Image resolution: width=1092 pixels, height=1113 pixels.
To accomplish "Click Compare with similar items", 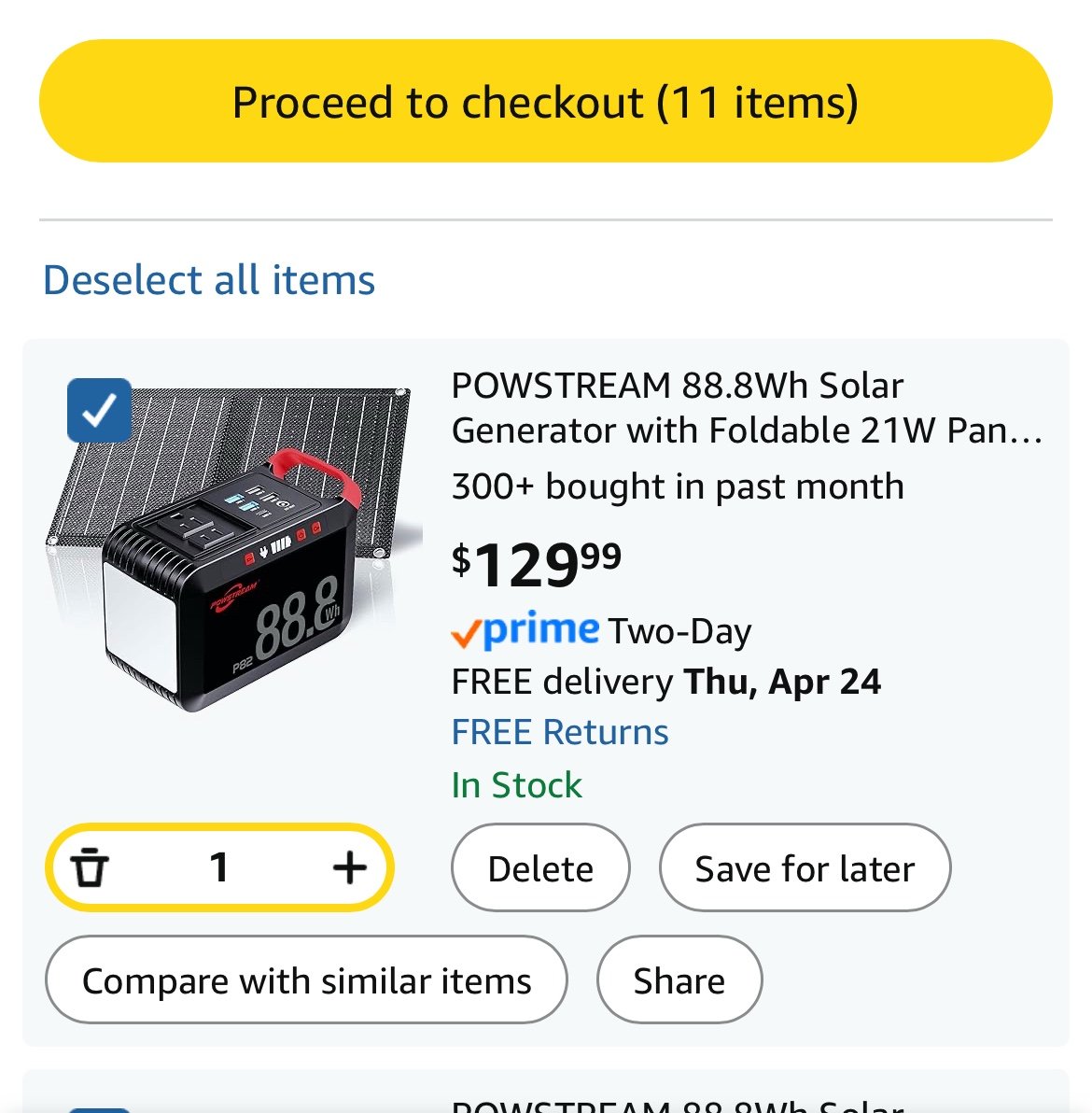I will tap(306, 979).
